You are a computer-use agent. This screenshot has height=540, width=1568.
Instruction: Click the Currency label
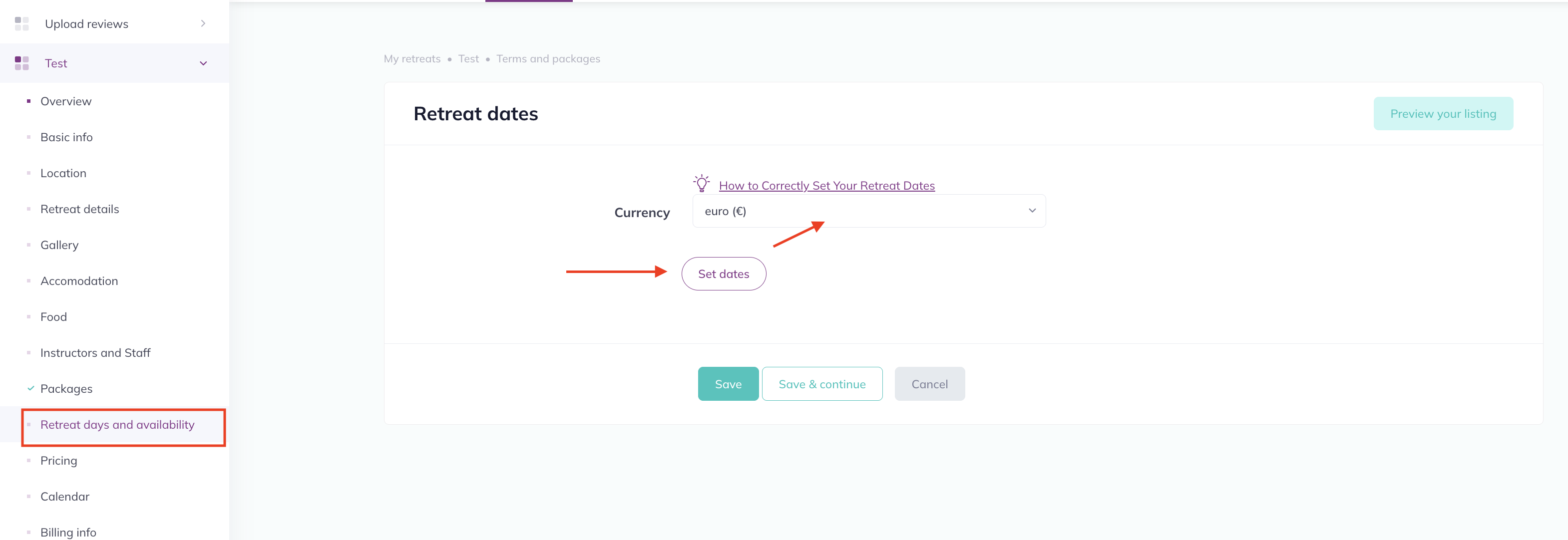coord(642,213)
